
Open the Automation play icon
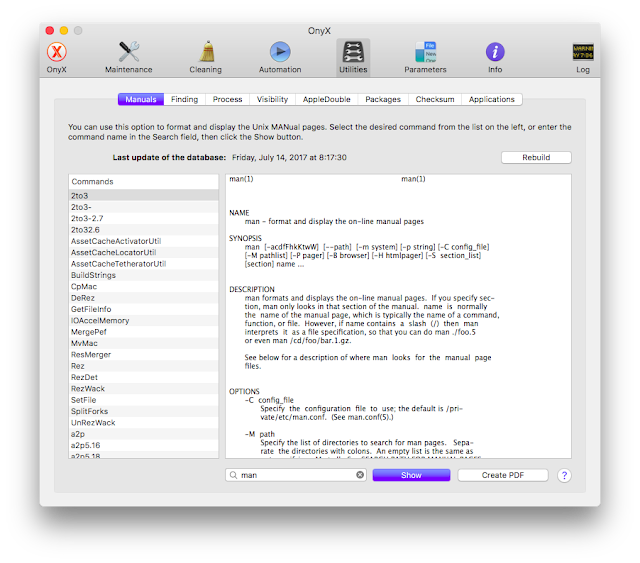280,57
